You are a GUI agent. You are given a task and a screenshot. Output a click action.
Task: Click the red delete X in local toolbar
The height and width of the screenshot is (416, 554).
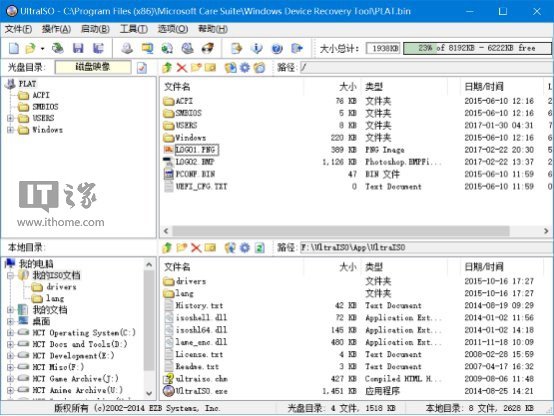[196, 248]
